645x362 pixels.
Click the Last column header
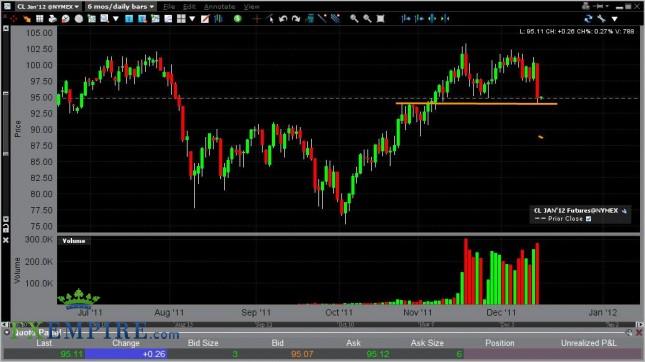44,343
